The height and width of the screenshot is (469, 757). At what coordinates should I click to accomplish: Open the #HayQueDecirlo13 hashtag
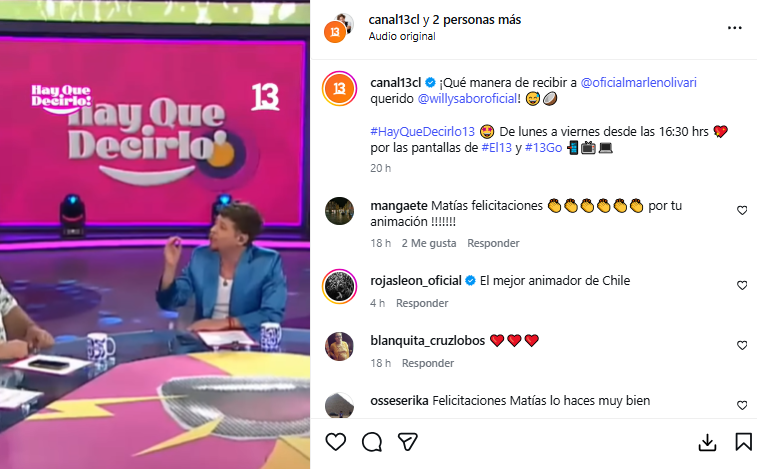coord(422,132)
